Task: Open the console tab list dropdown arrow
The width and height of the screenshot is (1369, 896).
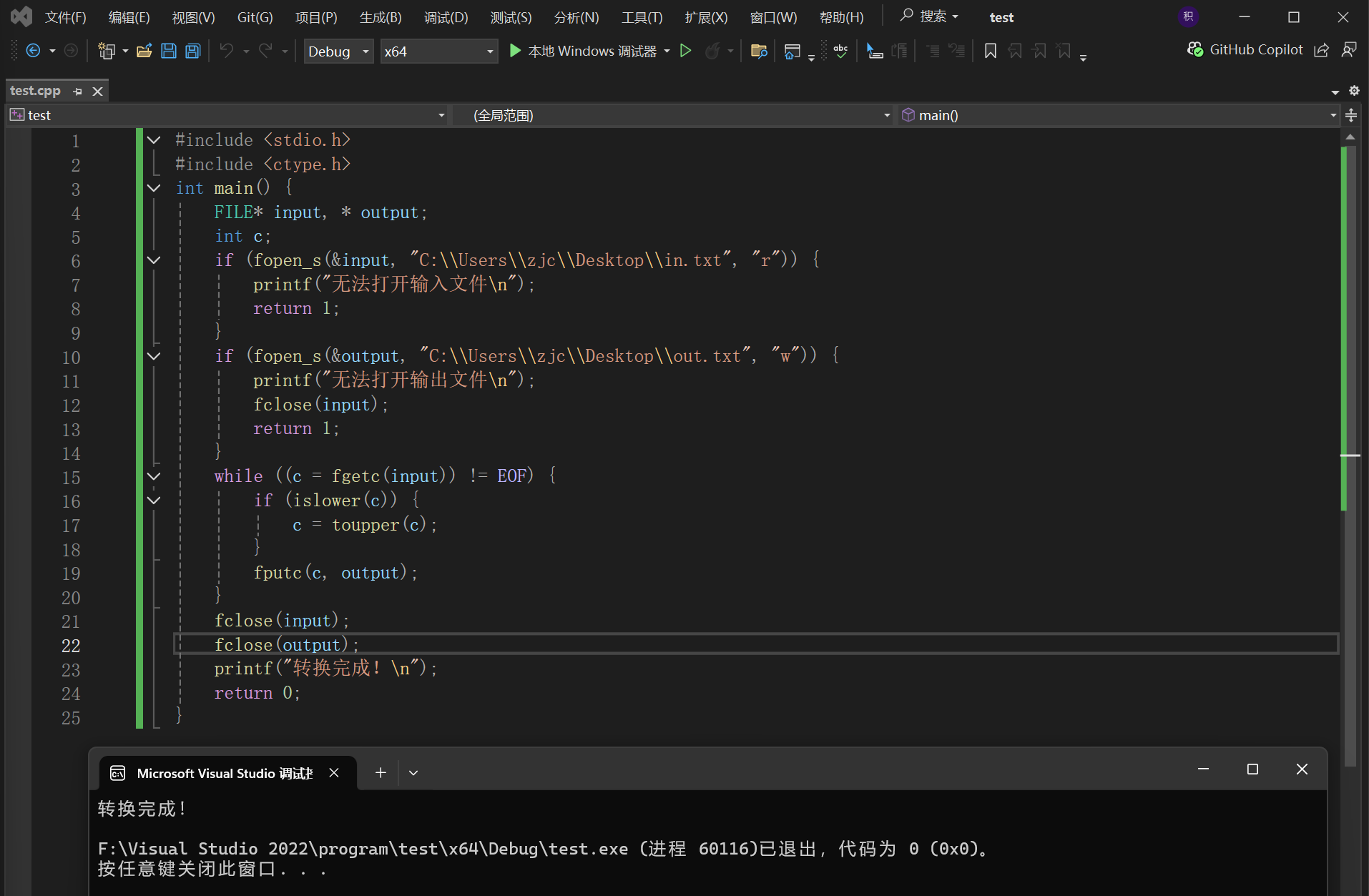Action: pos(413,773)
